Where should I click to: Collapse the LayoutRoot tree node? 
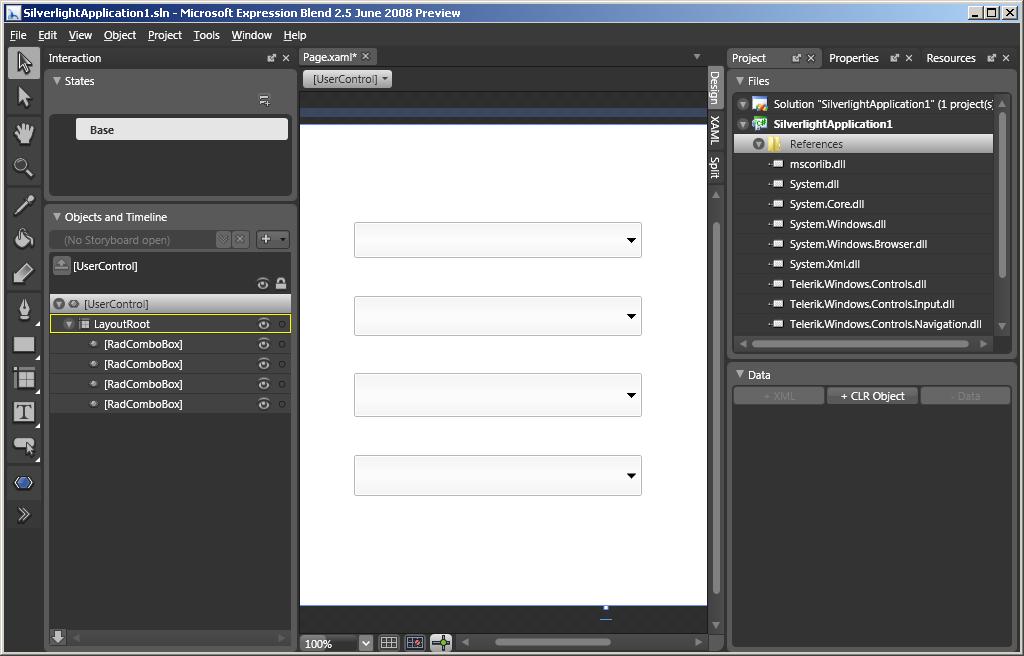69,324
